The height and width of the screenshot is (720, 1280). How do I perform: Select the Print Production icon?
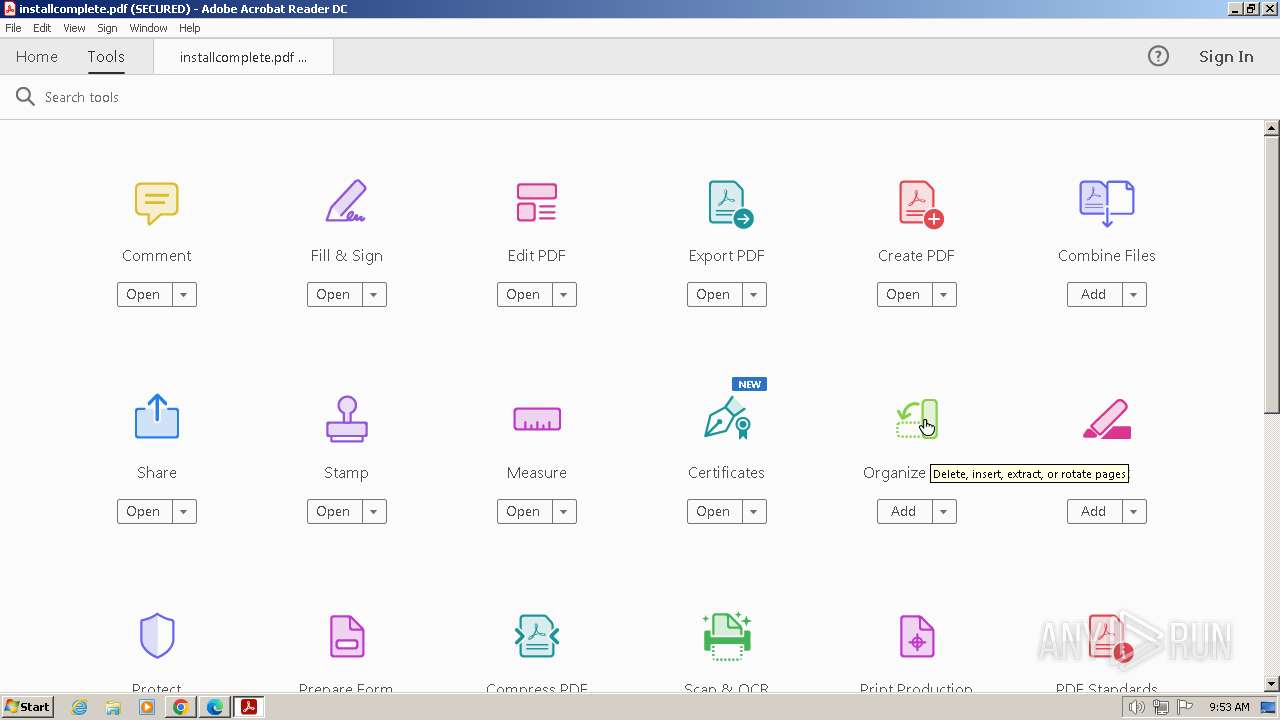pyautogui.click(x=917, y=636)
